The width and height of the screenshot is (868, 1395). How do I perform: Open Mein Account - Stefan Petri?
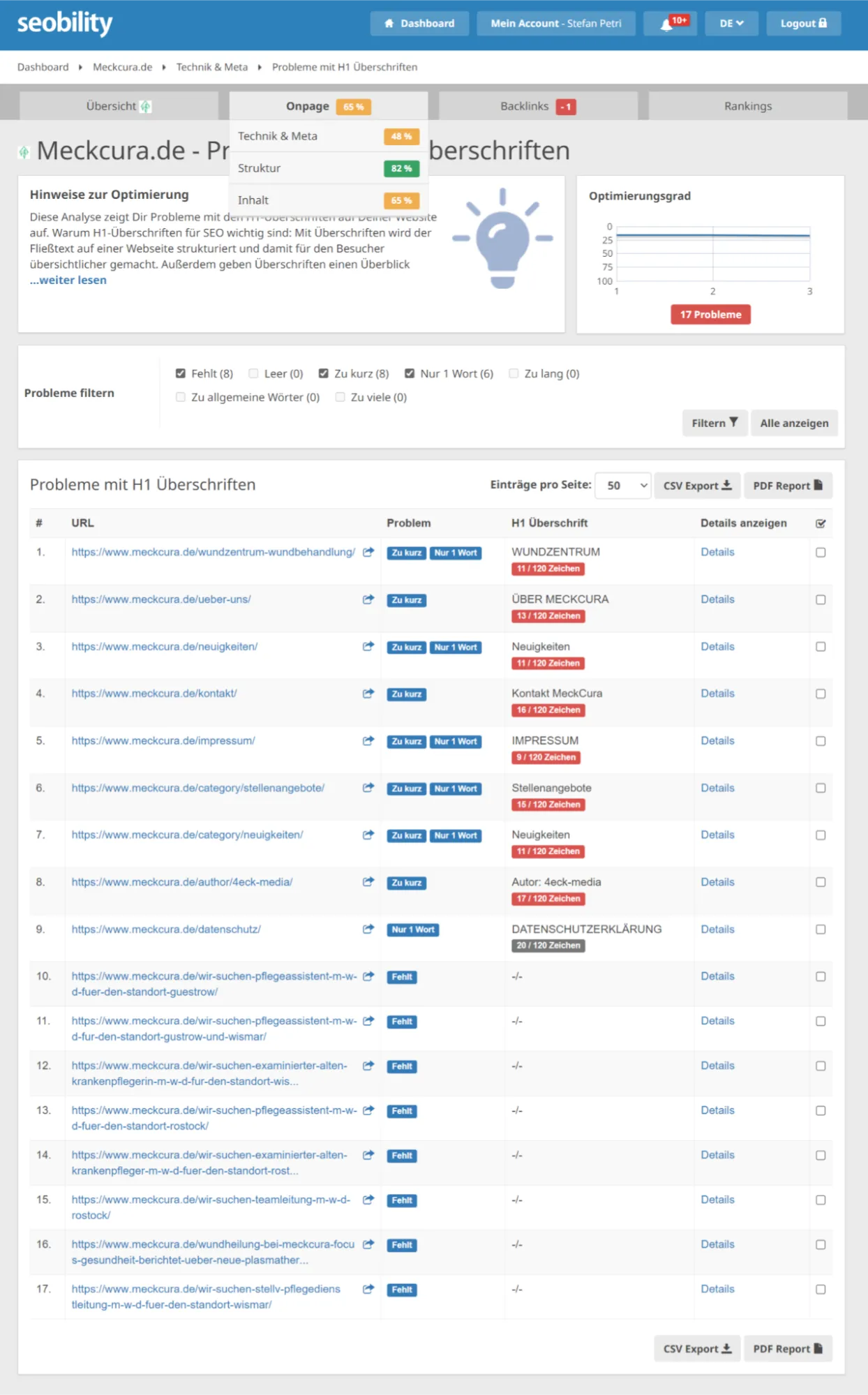(x=556, y=23)
